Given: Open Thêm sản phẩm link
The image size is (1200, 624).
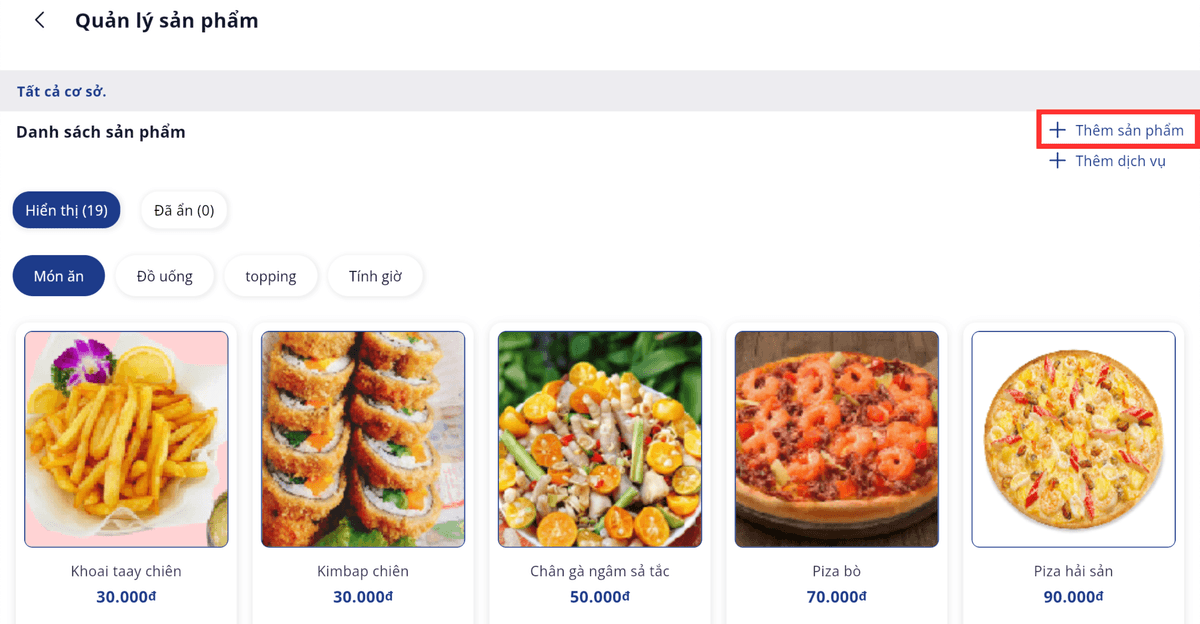Looking at the screenshot, I should point(1129,130).
